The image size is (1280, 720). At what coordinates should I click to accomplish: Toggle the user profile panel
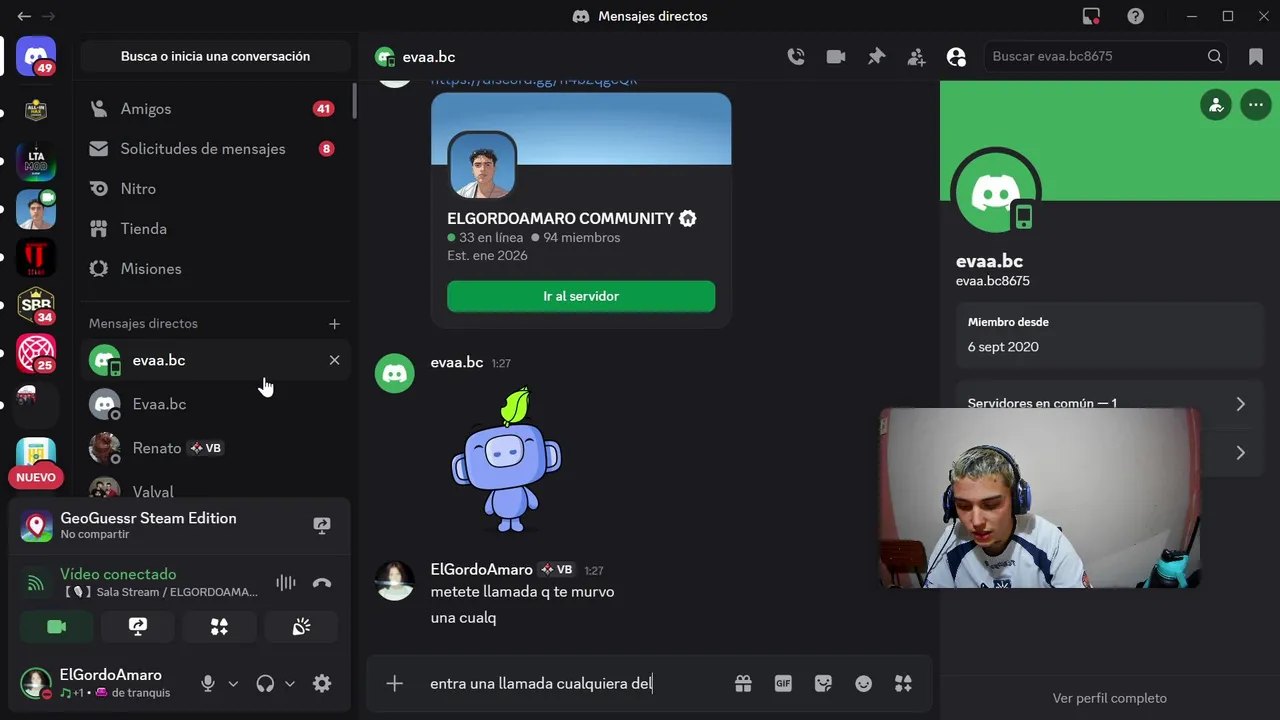956,57
